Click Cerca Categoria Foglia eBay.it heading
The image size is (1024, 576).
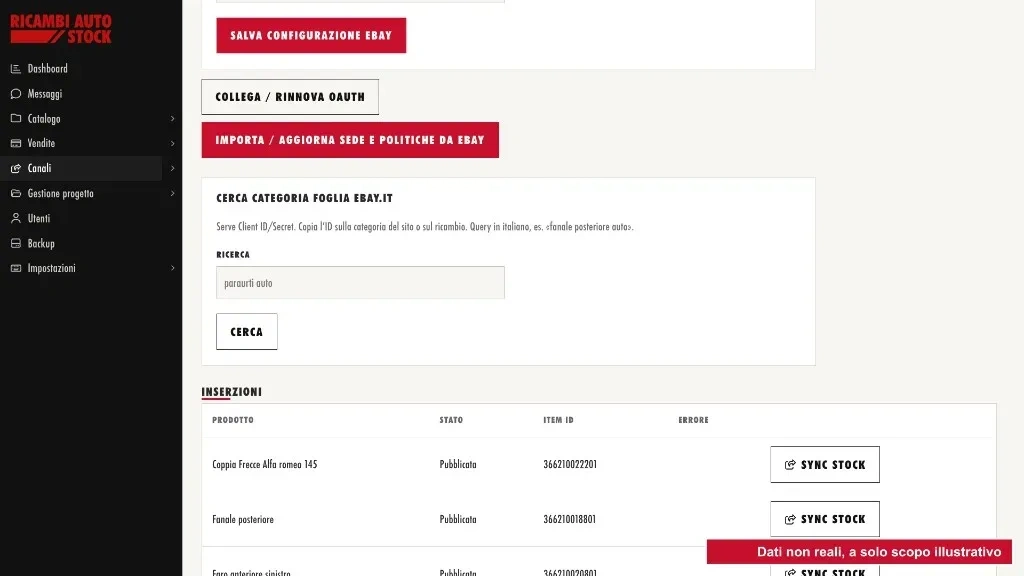[304, 198]
